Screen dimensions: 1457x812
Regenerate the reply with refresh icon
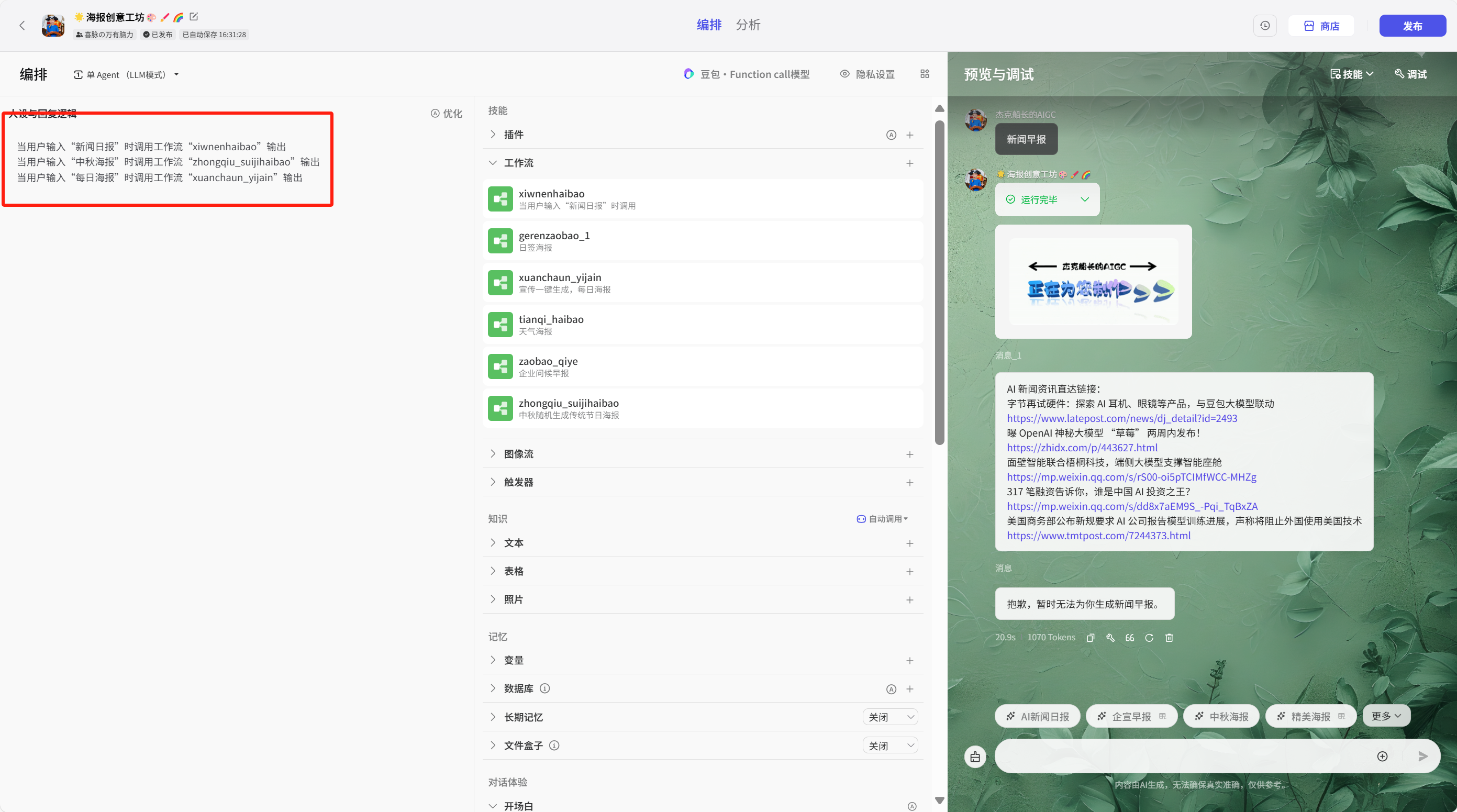click(1149, 637)
